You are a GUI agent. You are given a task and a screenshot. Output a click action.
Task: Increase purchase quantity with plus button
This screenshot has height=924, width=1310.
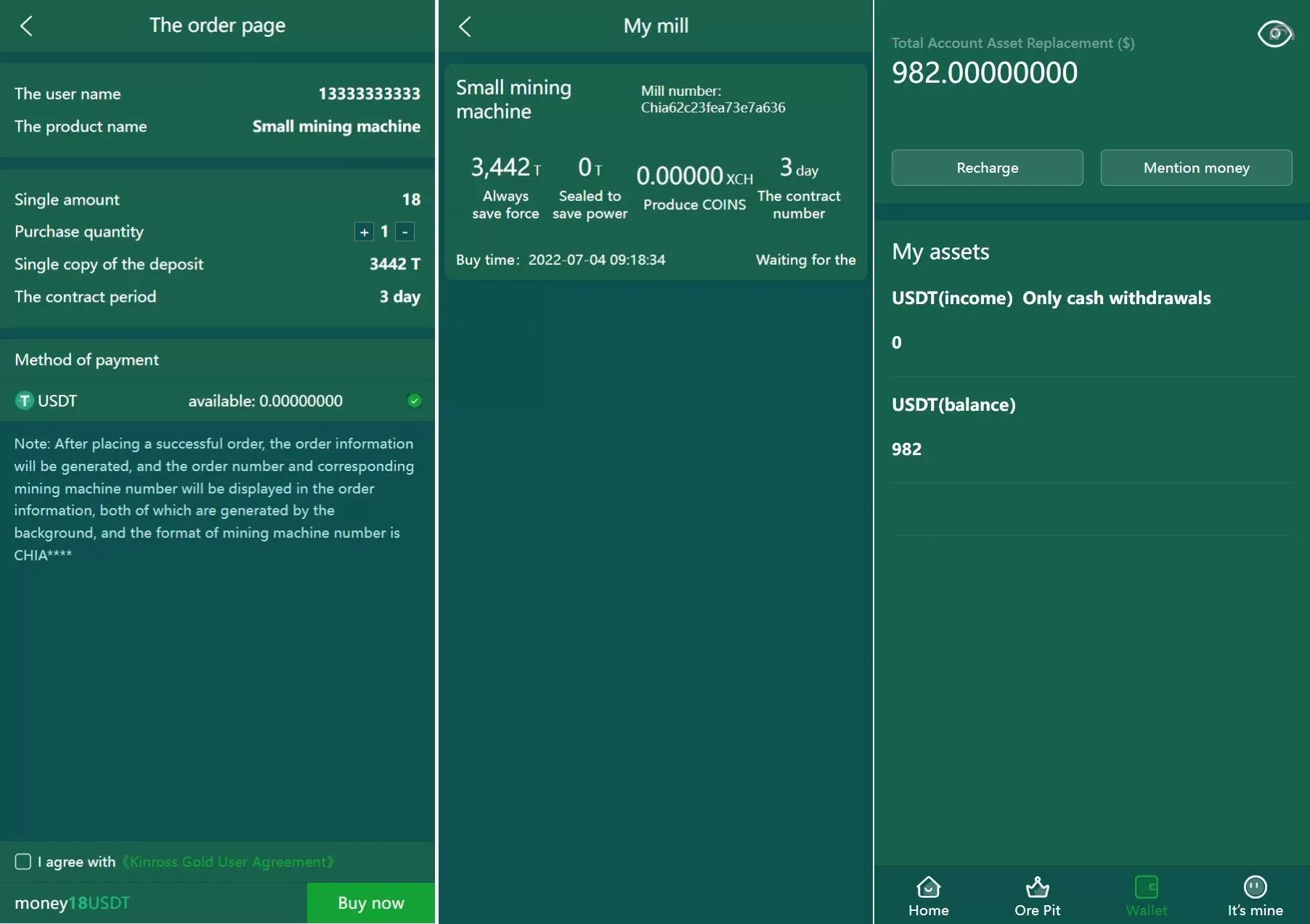click(x=364, y=232)
